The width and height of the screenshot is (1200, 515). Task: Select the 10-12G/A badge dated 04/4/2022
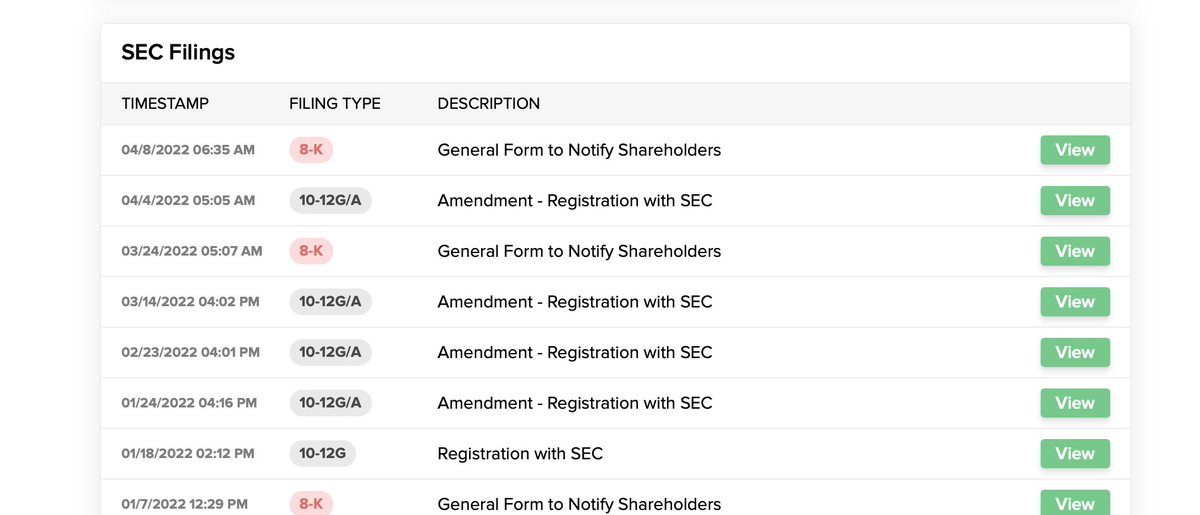[x=330, y=201]
